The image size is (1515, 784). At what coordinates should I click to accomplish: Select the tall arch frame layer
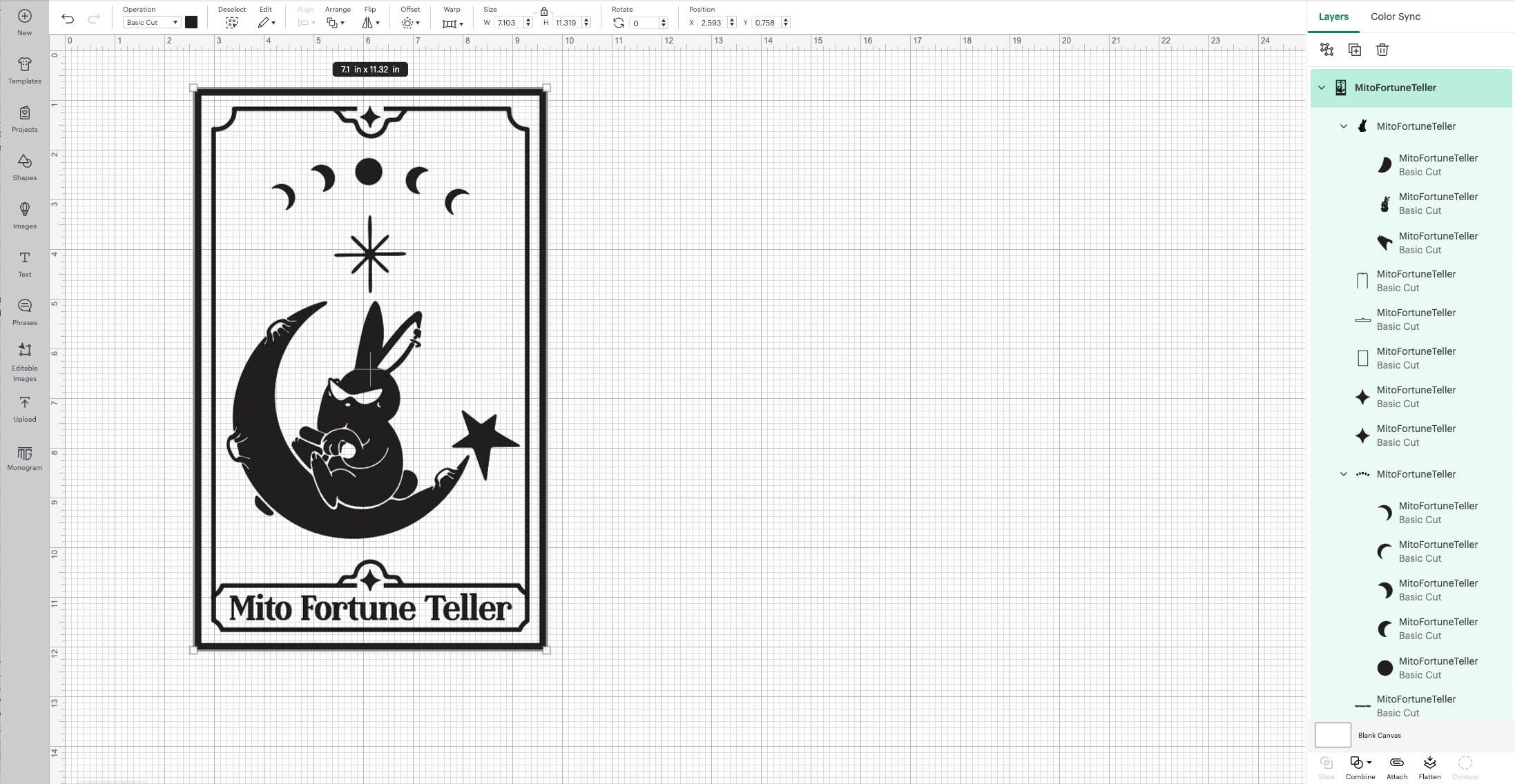(1411, 281)
